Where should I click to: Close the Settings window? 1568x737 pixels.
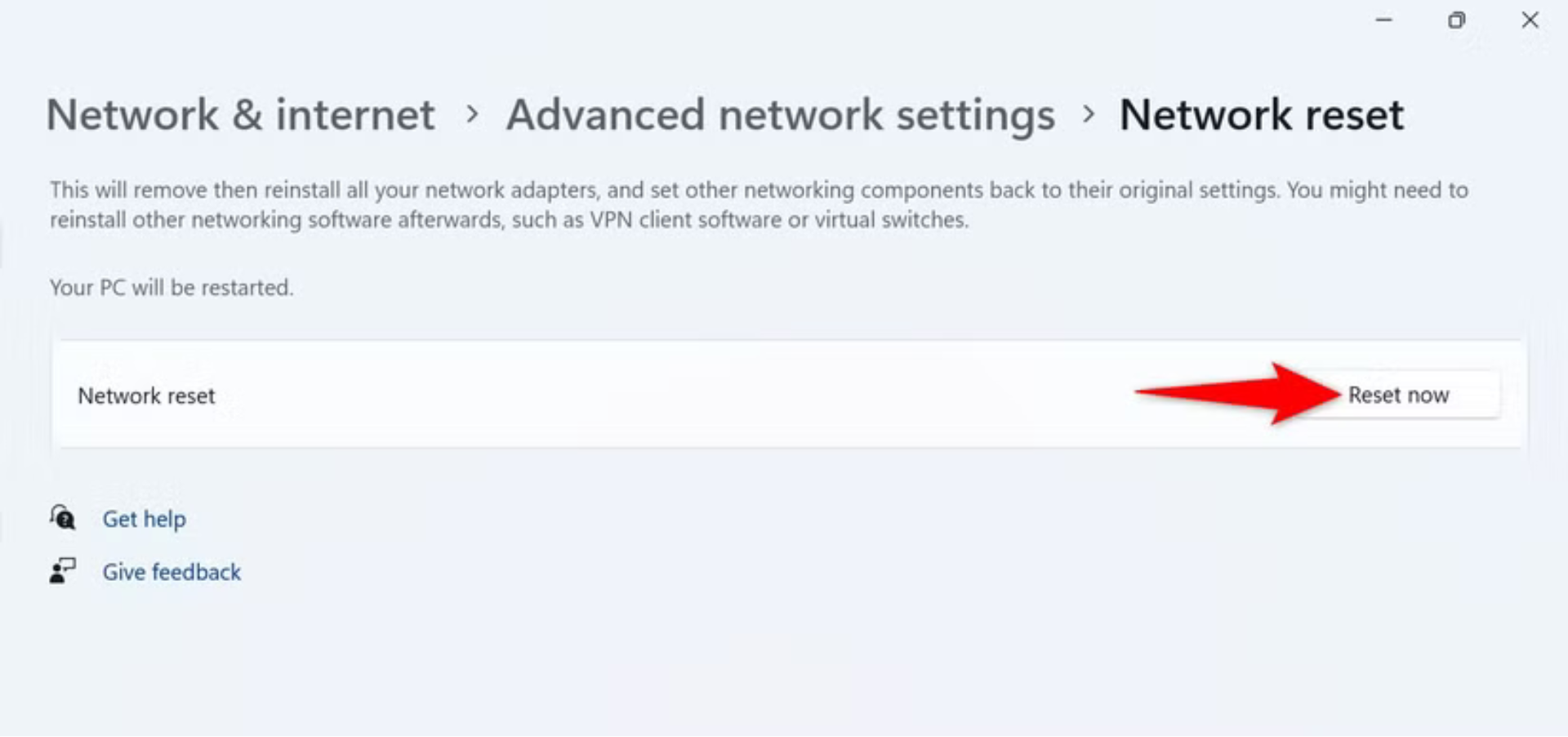click(1530, 20)
